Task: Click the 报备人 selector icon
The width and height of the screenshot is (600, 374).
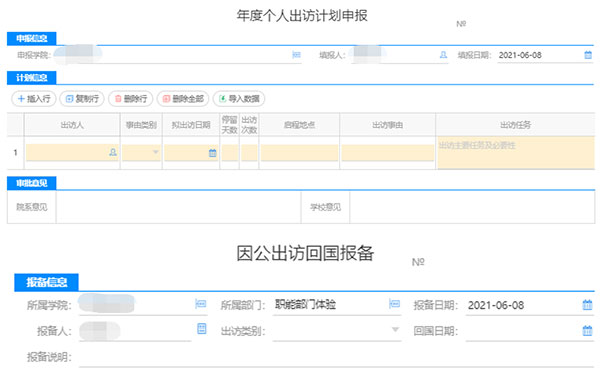Action: pos(202,328)
